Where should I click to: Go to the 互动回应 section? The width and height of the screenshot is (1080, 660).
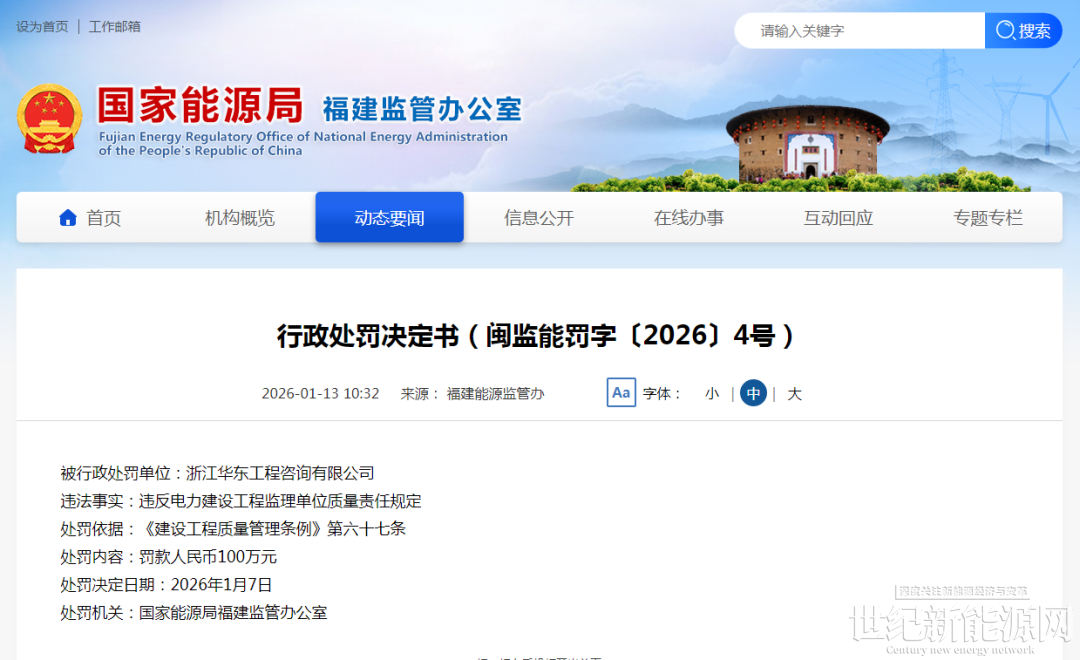(838, 218)
